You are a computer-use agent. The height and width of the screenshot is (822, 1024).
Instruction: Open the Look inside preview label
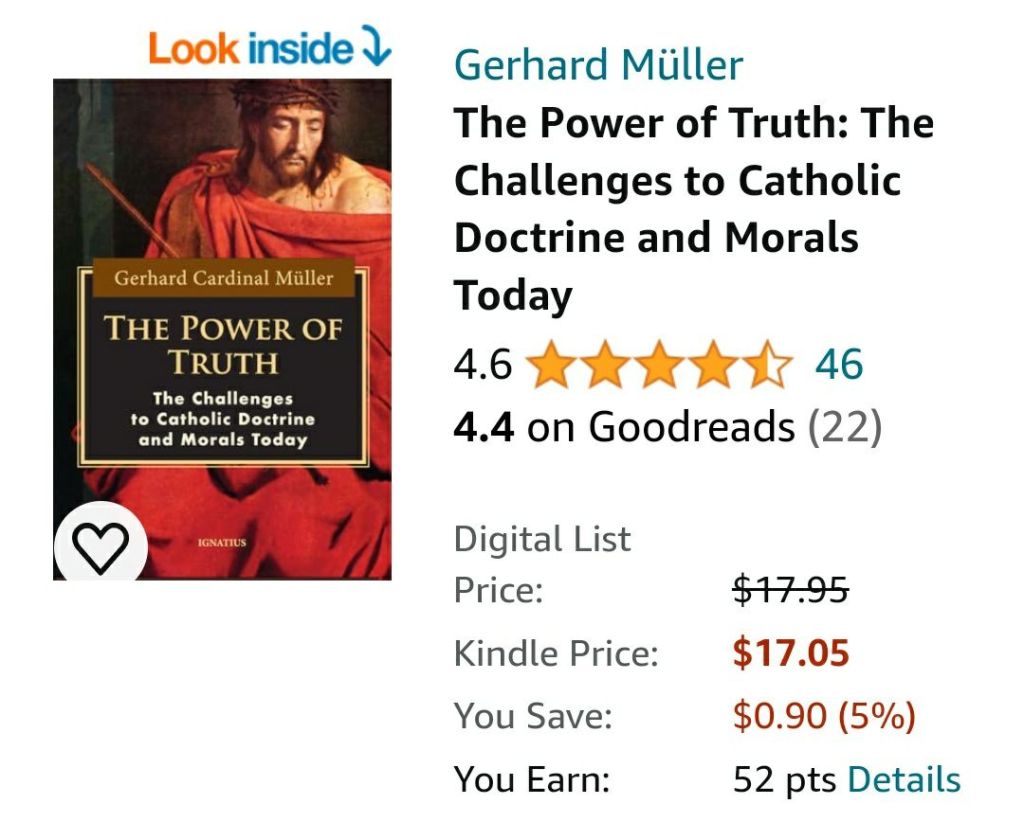coord(250,48)
